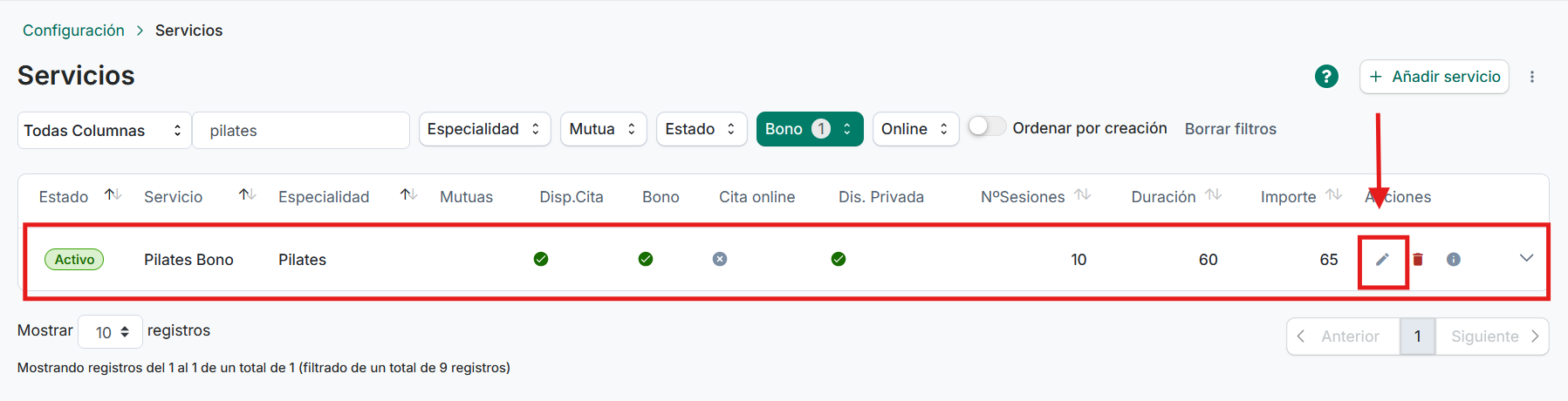Expand the Pilates Bono row chevron

click(1526, 258)
